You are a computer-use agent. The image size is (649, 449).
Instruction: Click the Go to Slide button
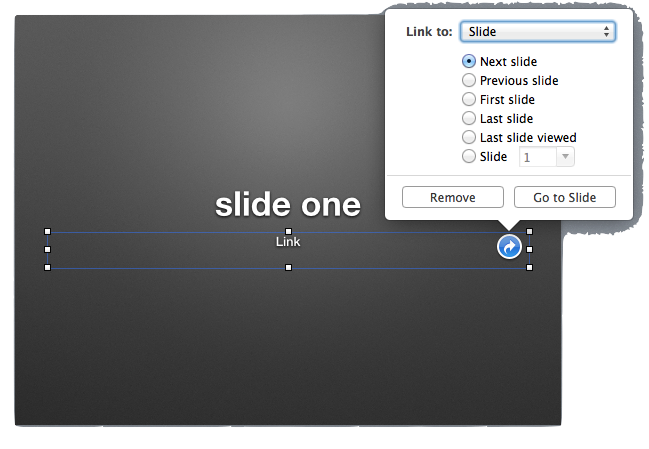[x=564, y=197]
